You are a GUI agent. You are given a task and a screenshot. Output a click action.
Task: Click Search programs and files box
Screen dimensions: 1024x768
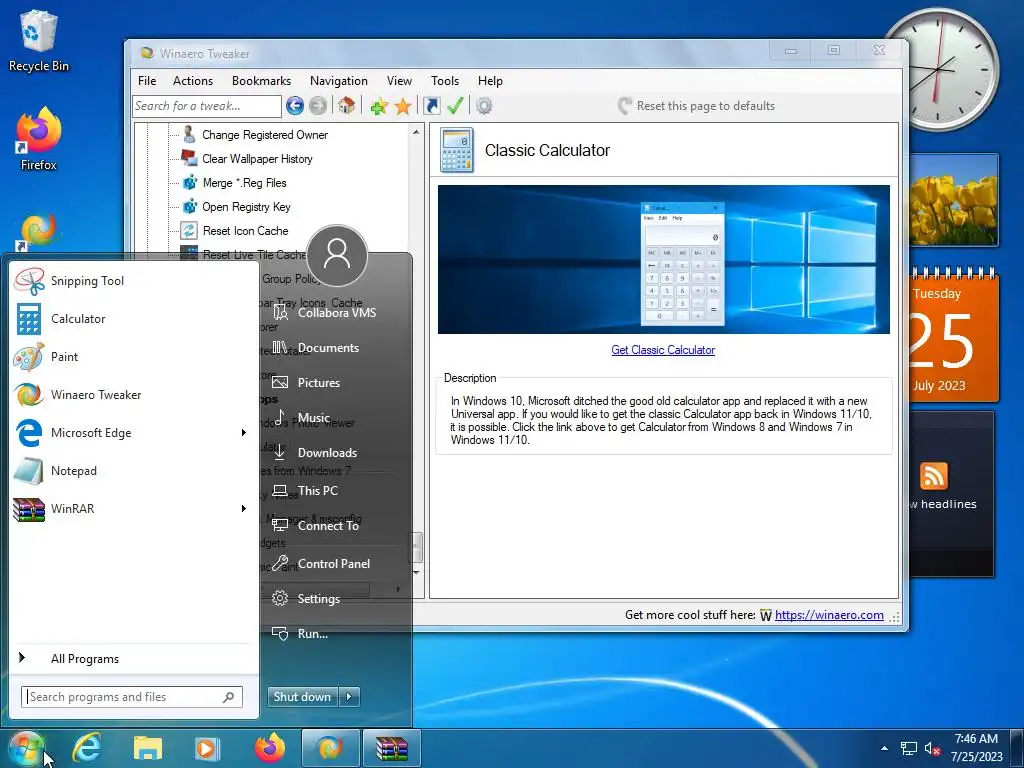pyautogui.click(x=131, y=697)
